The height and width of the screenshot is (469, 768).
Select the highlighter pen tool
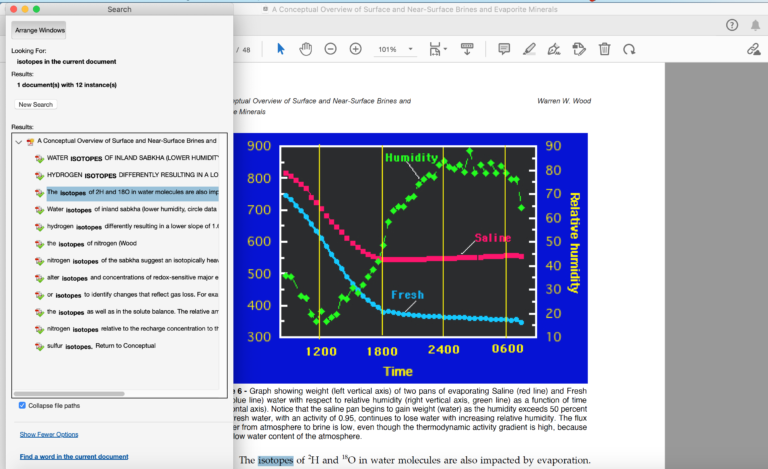pyautogui.click(x=529, y=49)
